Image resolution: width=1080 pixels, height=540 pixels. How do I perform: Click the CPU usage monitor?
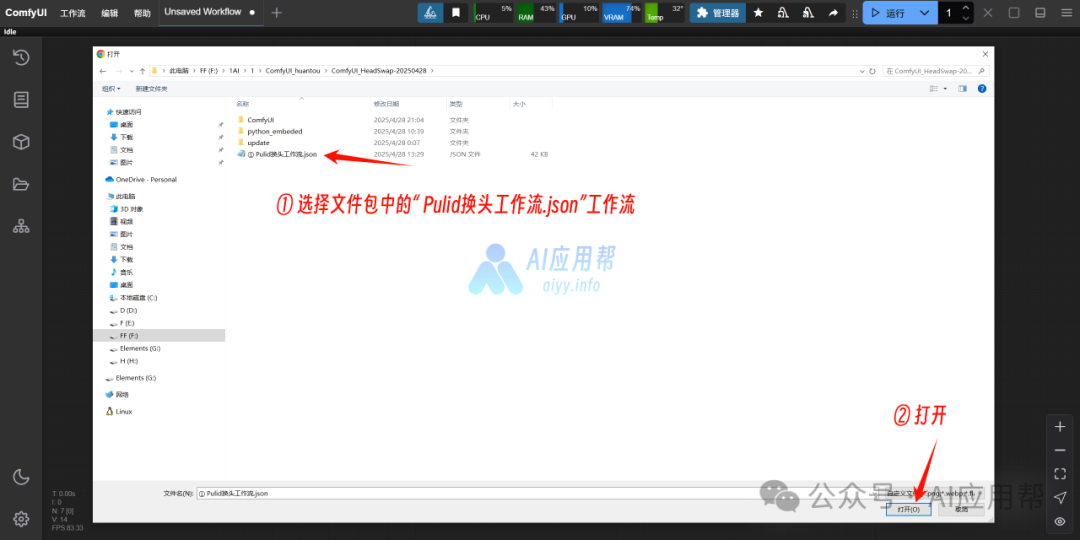coord(494,13)
